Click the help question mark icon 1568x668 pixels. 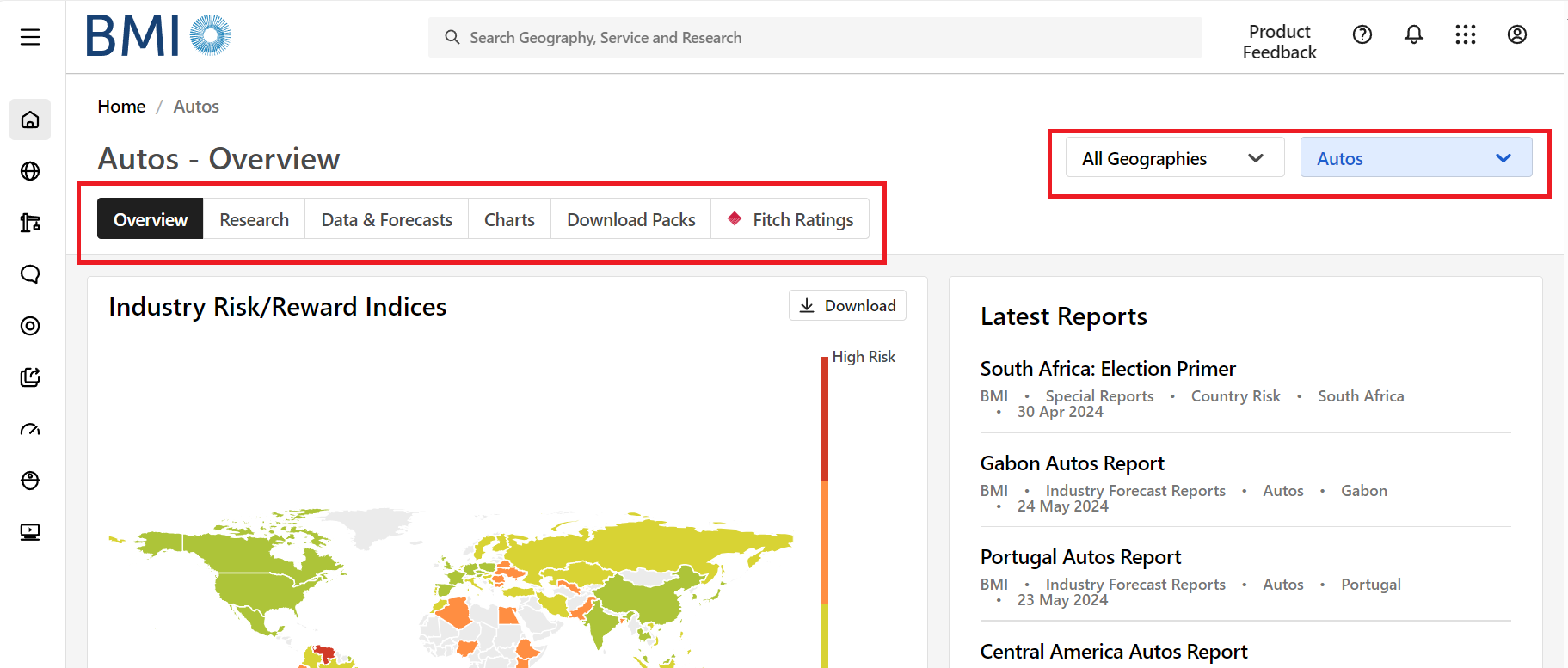pyautogui.click(x=1362, y=34)
